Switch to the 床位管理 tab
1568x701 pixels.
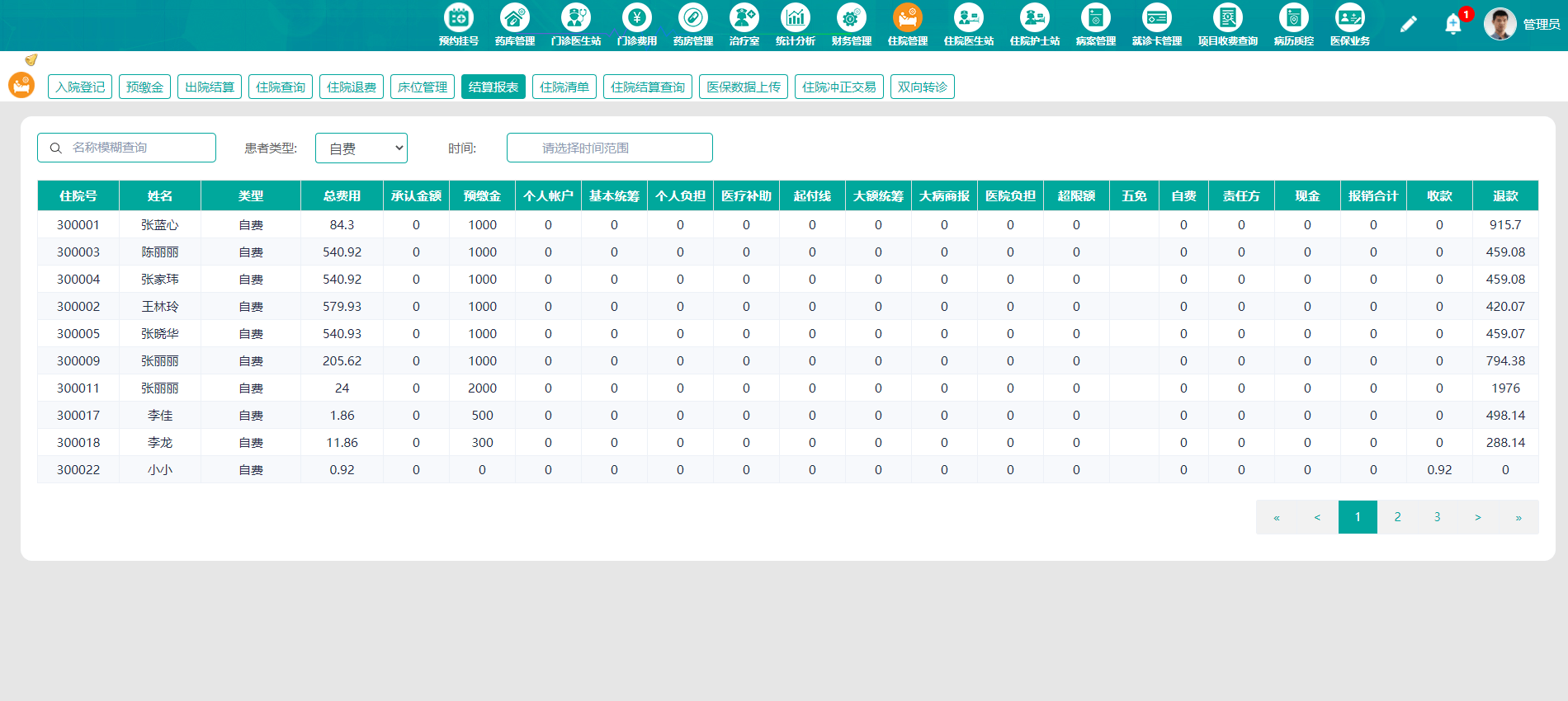423,87
